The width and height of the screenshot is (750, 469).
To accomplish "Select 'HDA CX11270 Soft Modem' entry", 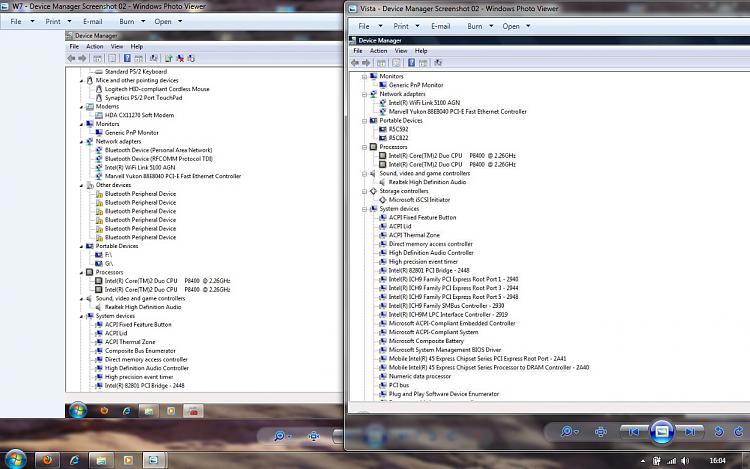I will 139,115.
